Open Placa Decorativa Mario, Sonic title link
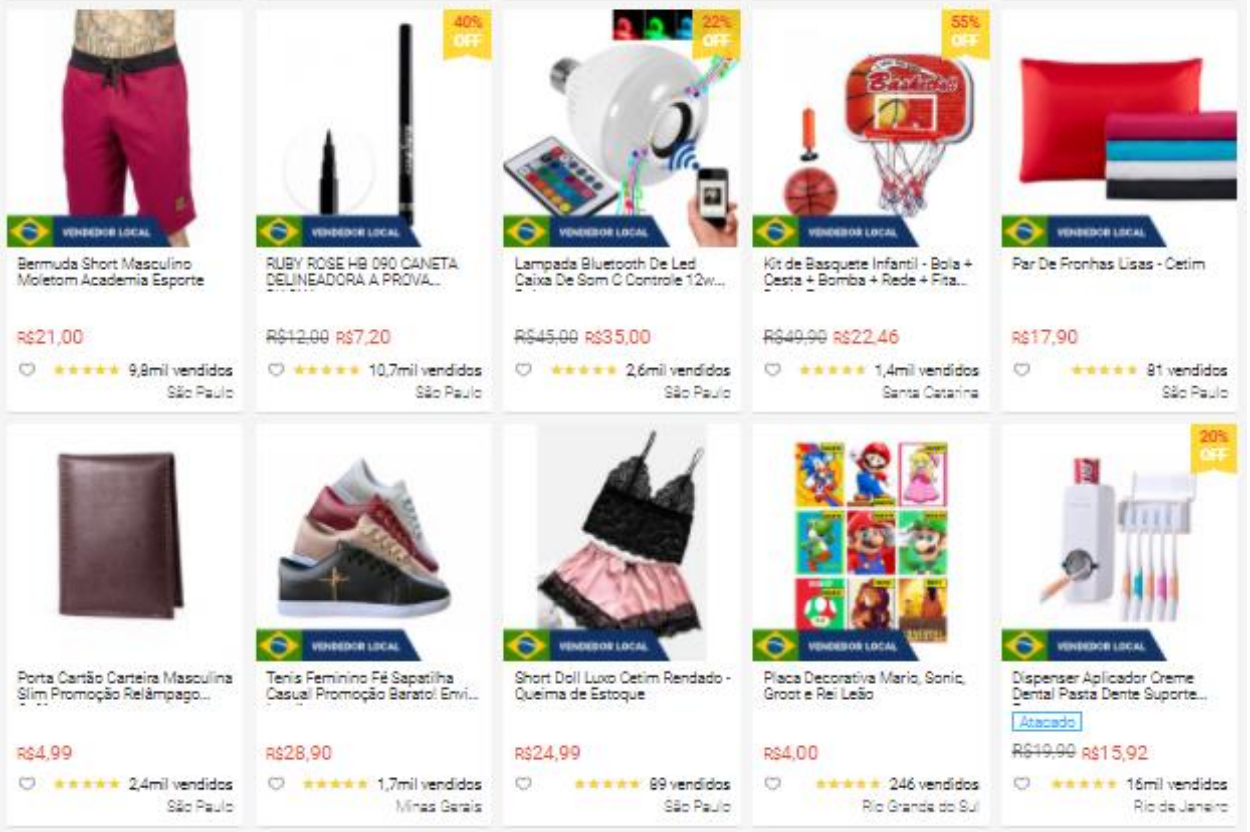 pos(865,686)
